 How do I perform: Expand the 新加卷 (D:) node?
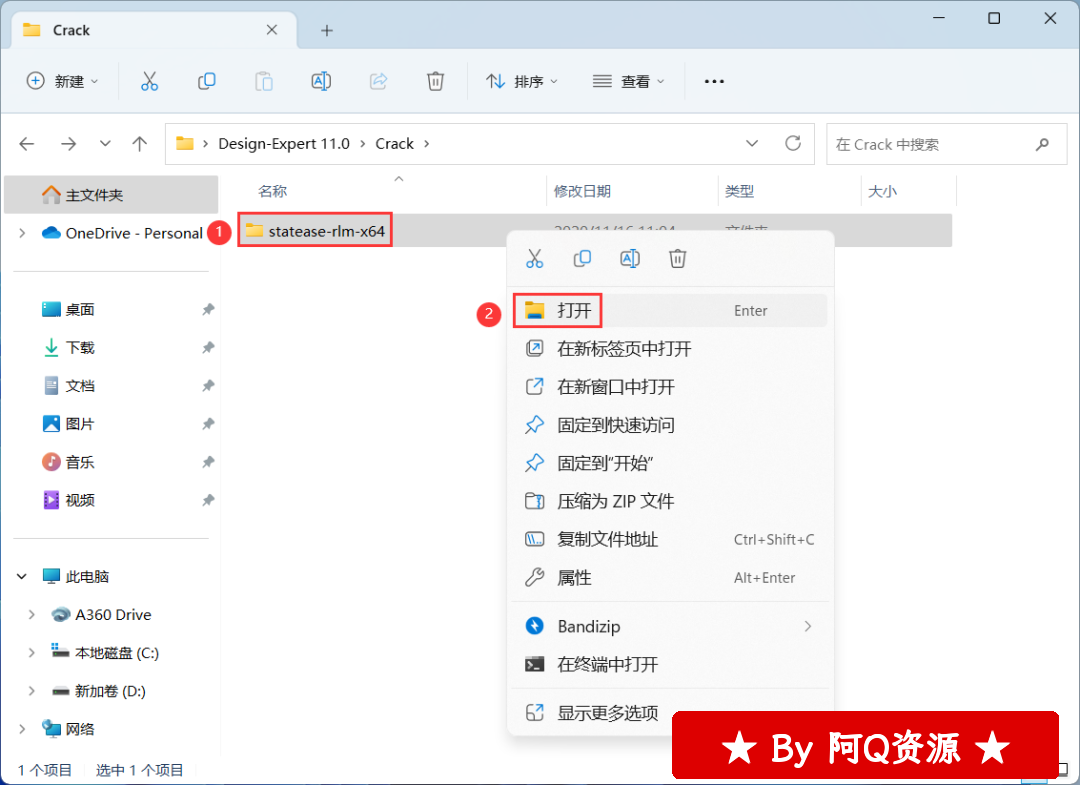pyautogui.click(x=32, y=691)
